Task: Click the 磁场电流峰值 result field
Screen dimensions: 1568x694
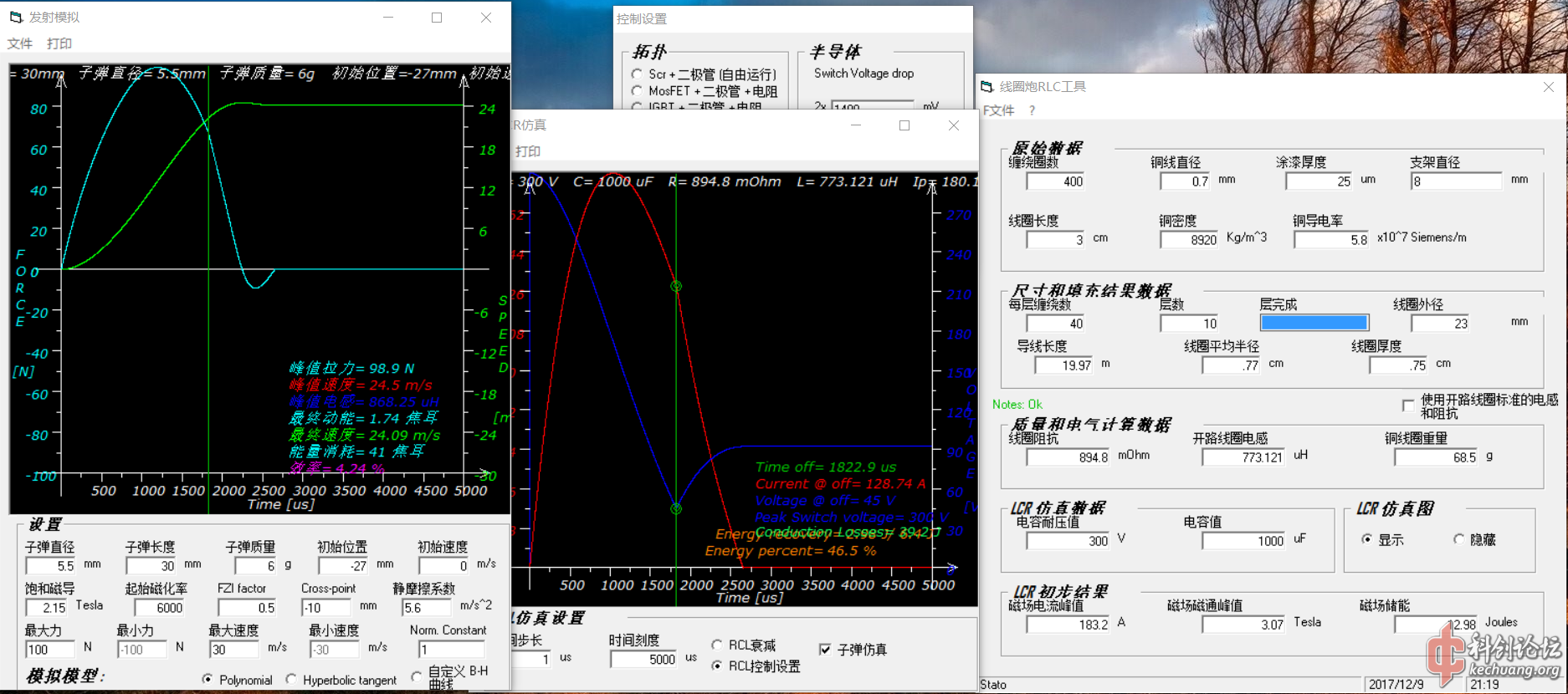Action: point(1068,625)
